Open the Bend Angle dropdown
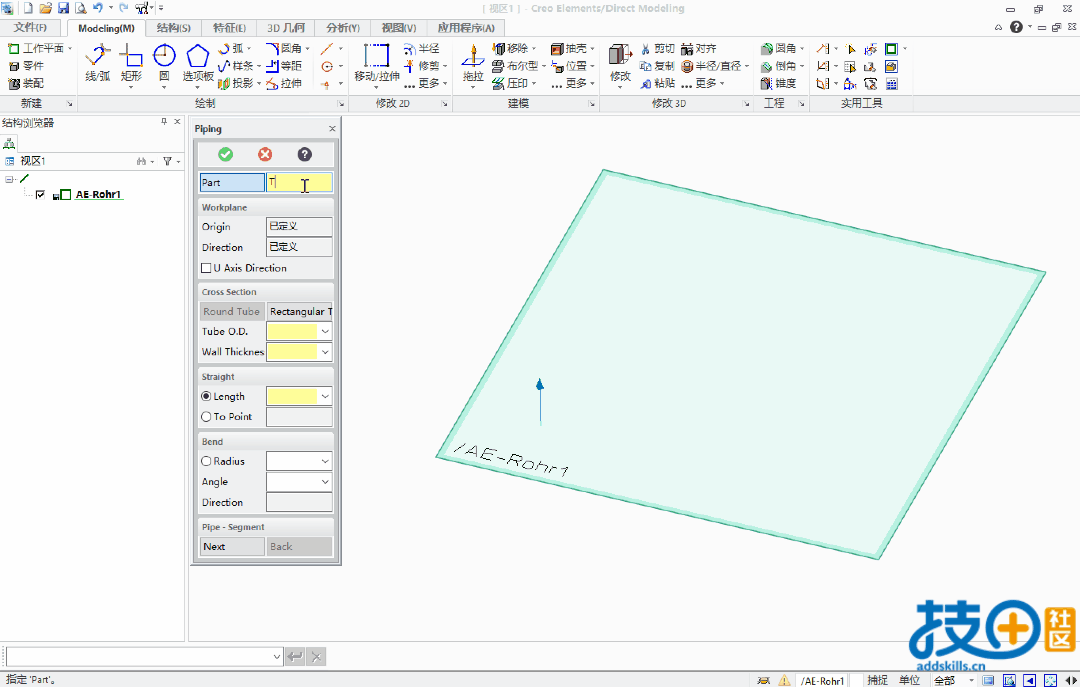The width and height of the screenshot is (1080, 687). tap(325, 482)
